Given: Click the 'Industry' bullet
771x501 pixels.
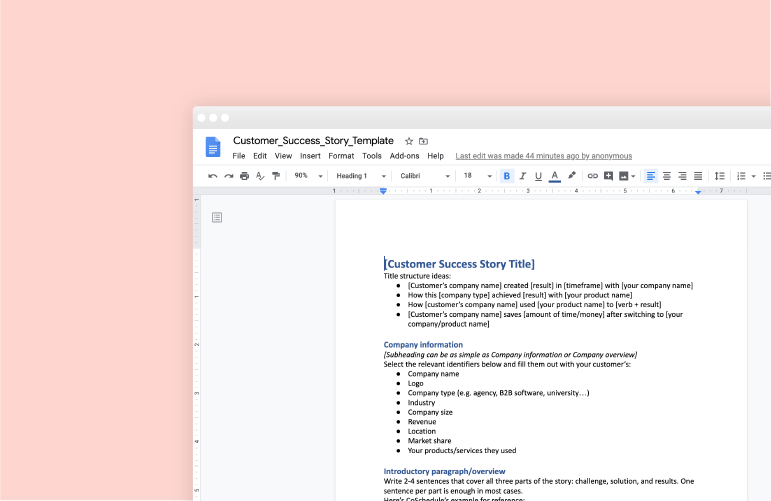Looking at the screenshot, I should [x=421, y=403].
